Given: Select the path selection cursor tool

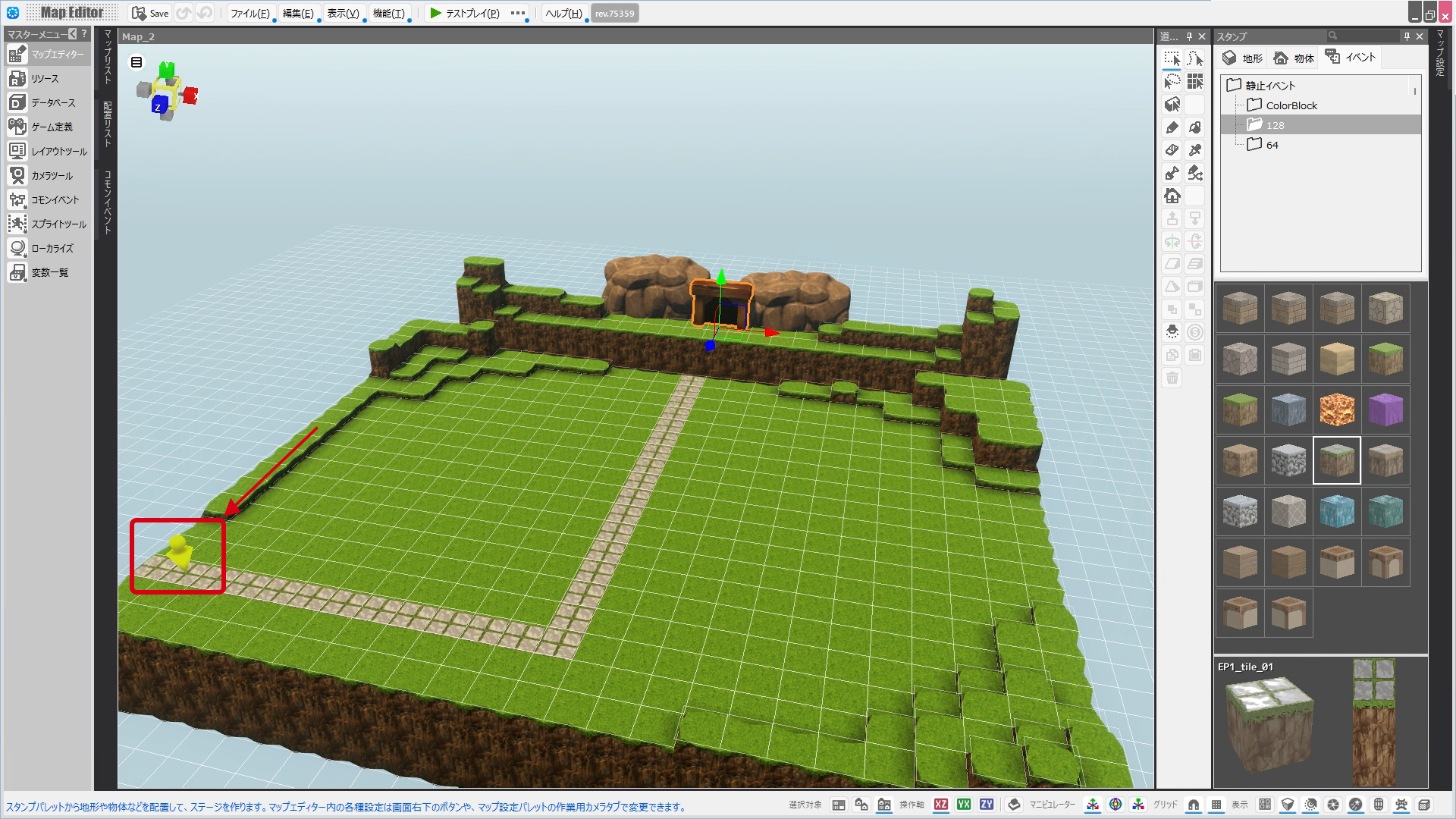Looking at the screenshot, I should coord(1195,59).
